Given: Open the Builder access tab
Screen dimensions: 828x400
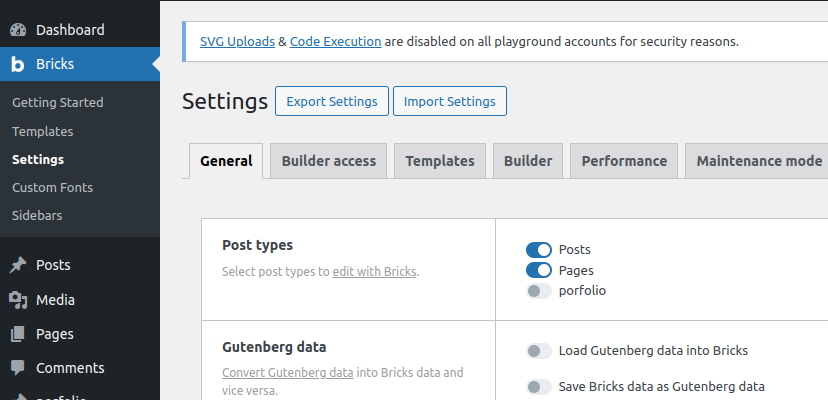Looking at the screenshot, I should (x=328, y=161).
